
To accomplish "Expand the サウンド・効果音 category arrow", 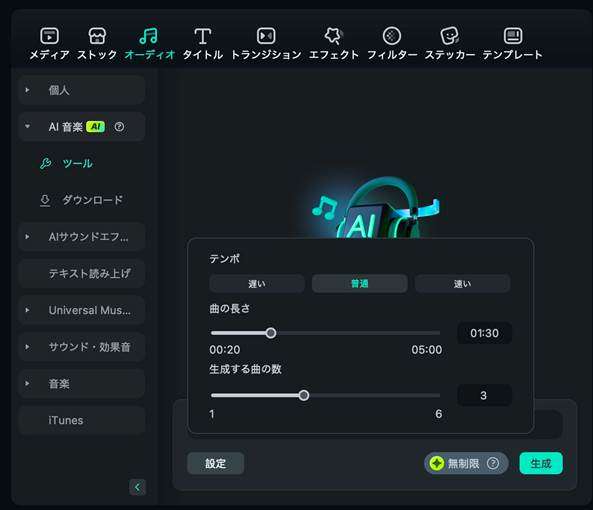I will pos(27,347).
